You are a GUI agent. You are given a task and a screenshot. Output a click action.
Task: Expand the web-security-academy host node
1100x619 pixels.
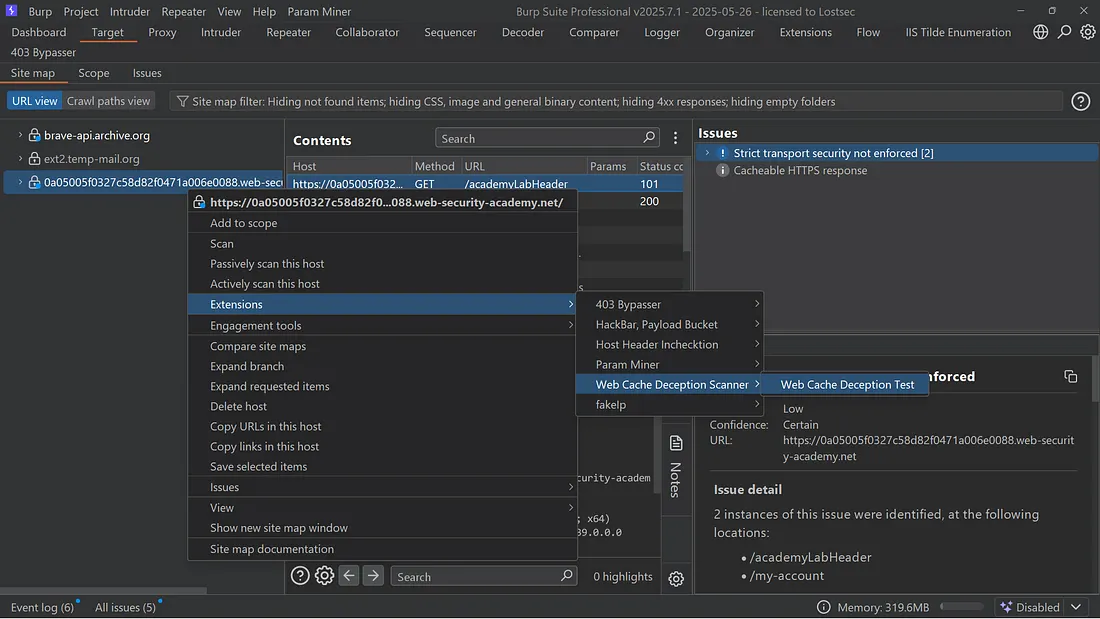[20, 182]
